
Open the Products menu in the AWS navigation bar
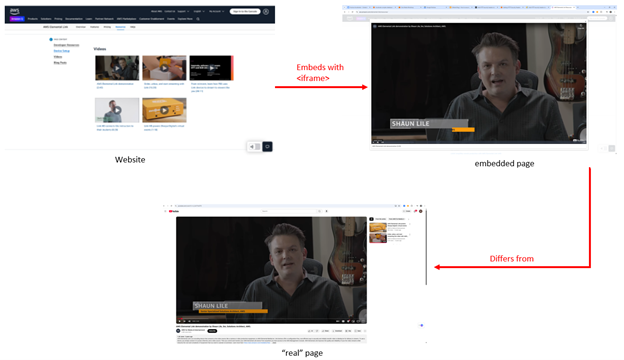pyautogui.click(x=33, y=19)
